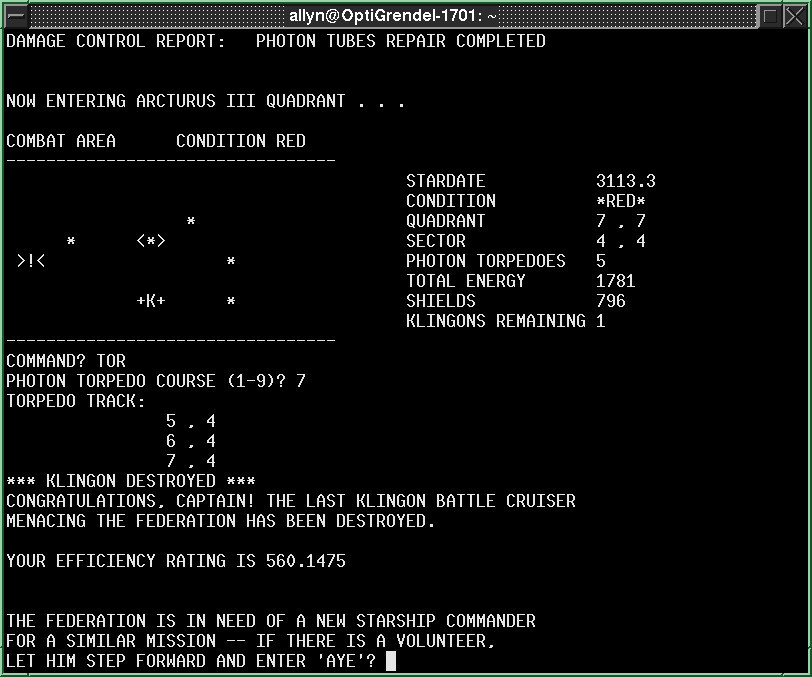Viewport: 812px width, 677px height.
Task: Click the *** KLINGON DESTROYED *** message
Action: (x=131, y=481)
